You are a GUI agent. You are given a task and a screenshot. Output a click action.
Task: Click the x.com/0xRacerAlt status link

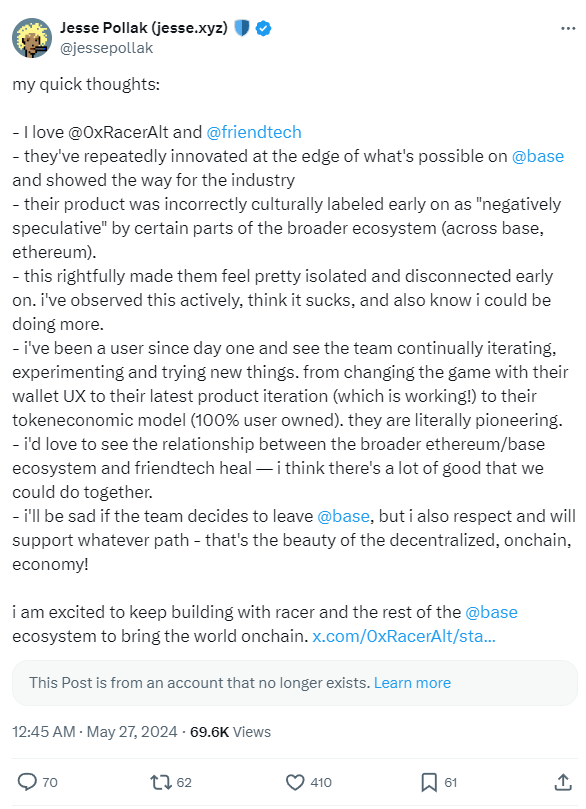[x=404, y=636]
